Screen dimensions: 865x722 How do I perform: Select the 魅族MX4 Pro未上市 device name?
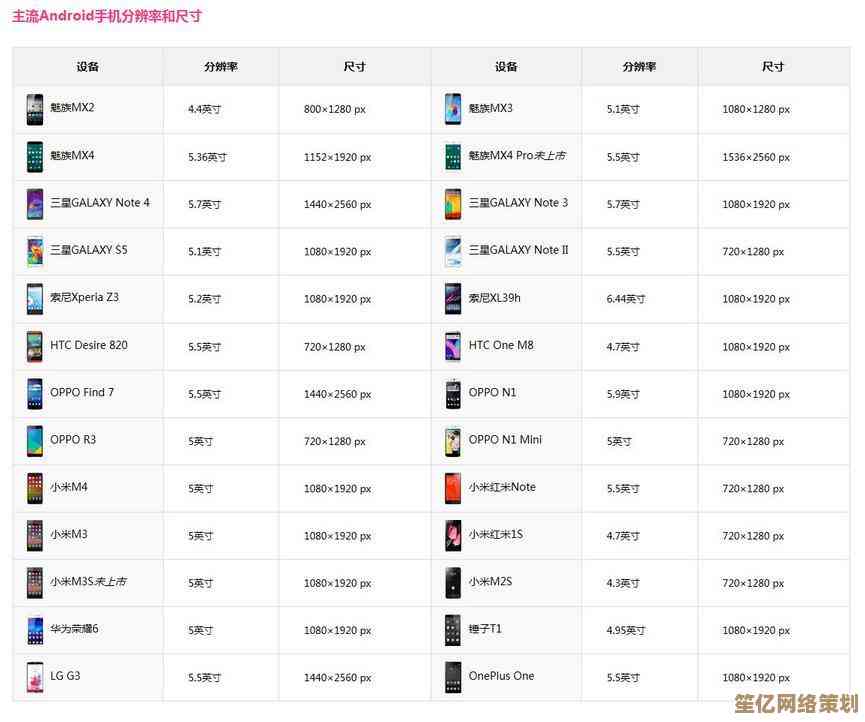point(516,156)
